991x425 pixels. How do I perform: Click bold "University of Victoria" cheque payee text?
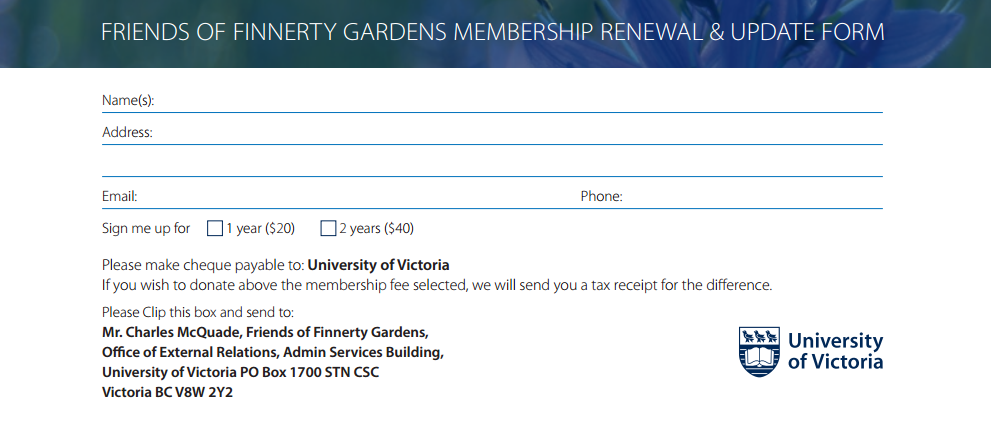click(x=378, y=265)
